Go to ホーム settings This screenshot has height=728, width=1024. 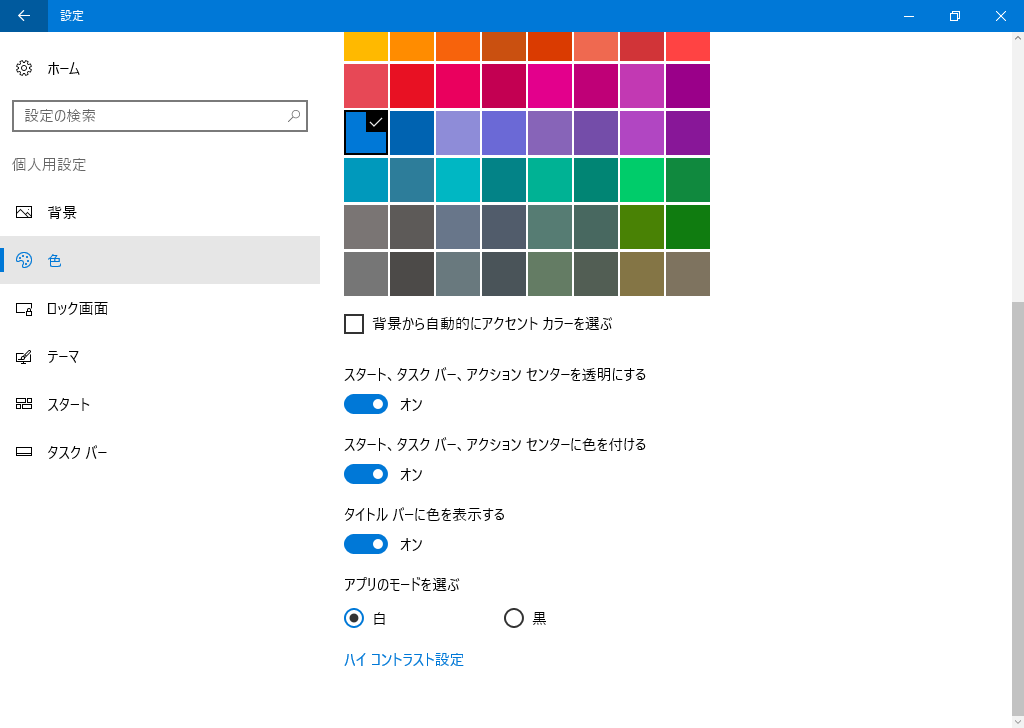click(63, 69)
